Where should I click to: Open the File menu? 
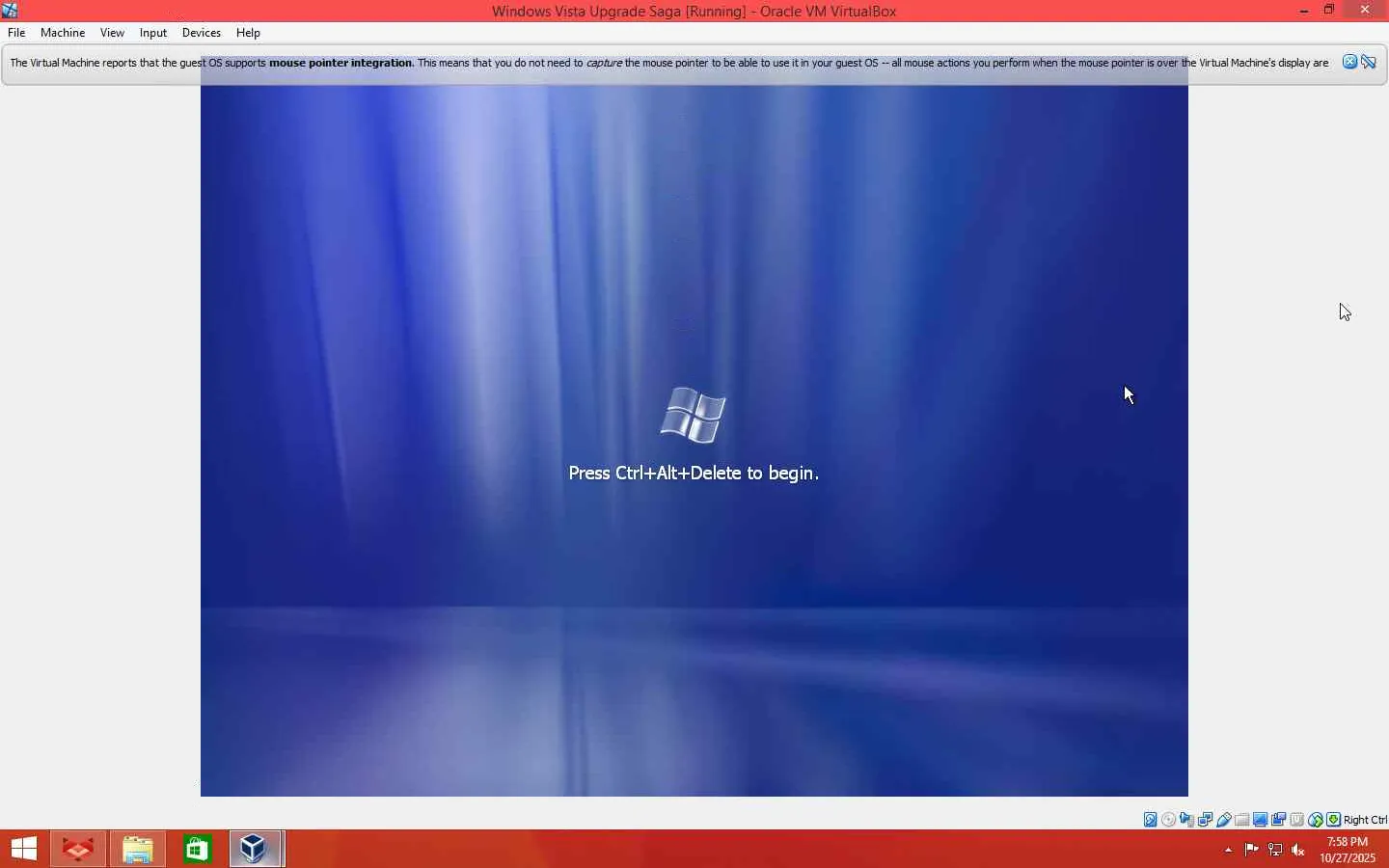[16, 33]
